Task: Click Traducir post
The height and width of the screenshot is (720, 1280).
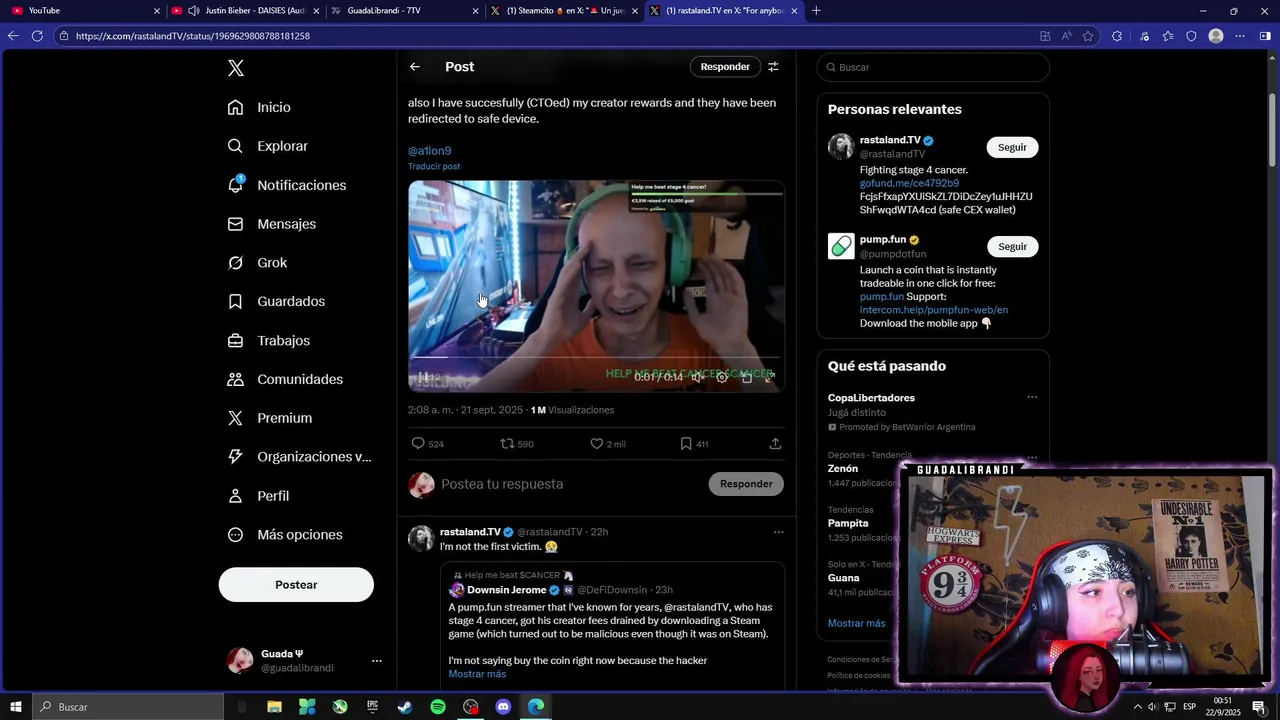Action: 434,166
